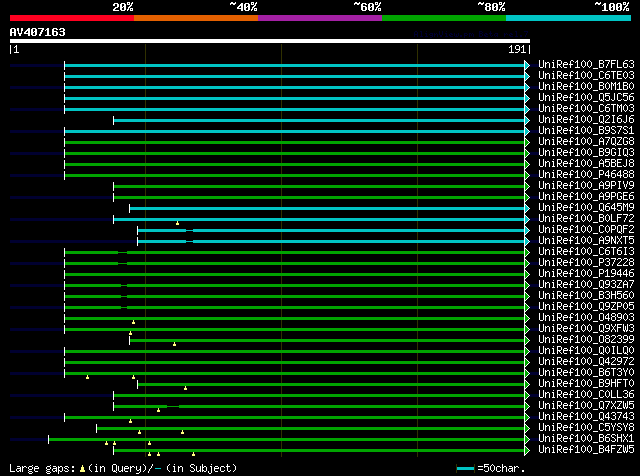
Task: Select the UniRef100_Q2I6J6 hit label
Action: (x=586, y=120)
